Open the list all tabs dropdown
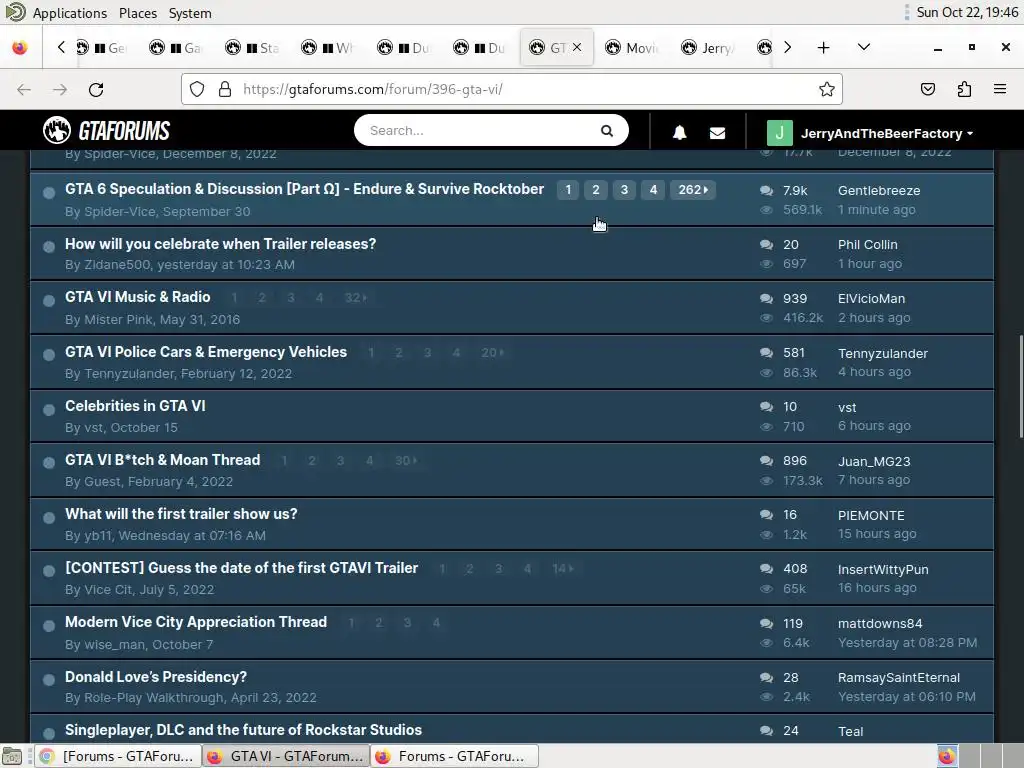The height and width of the screenshot is (768, 1024). pos(863,47)
